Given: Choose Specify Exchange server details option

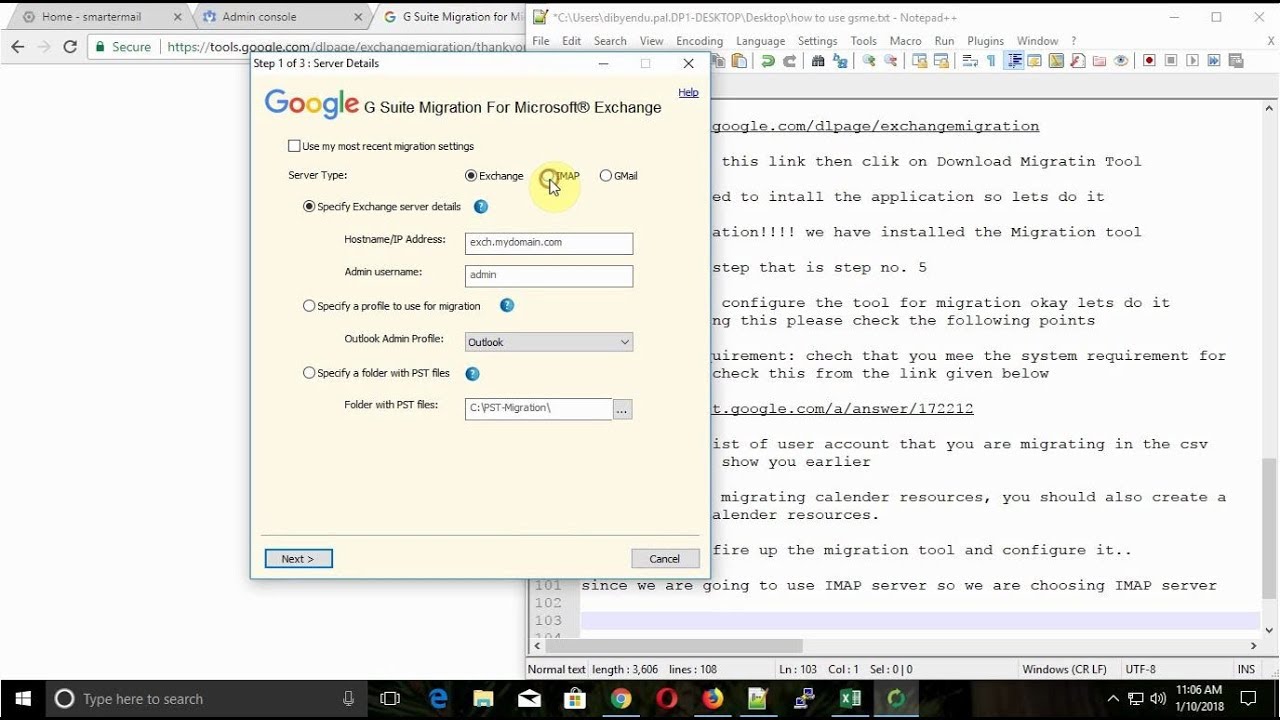Looking at the screenshot, I should pyautogui.click(x=309, y=207).
